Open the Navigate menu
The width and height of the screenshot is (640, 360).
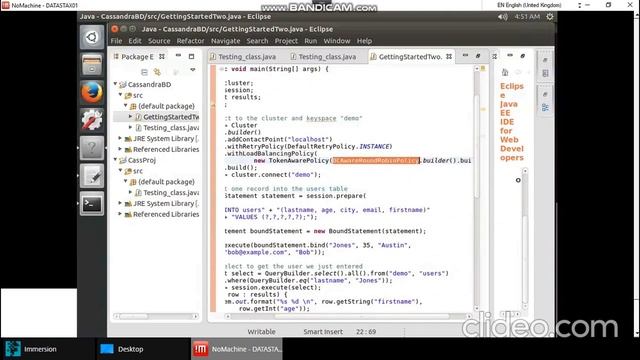pos(225,41)
